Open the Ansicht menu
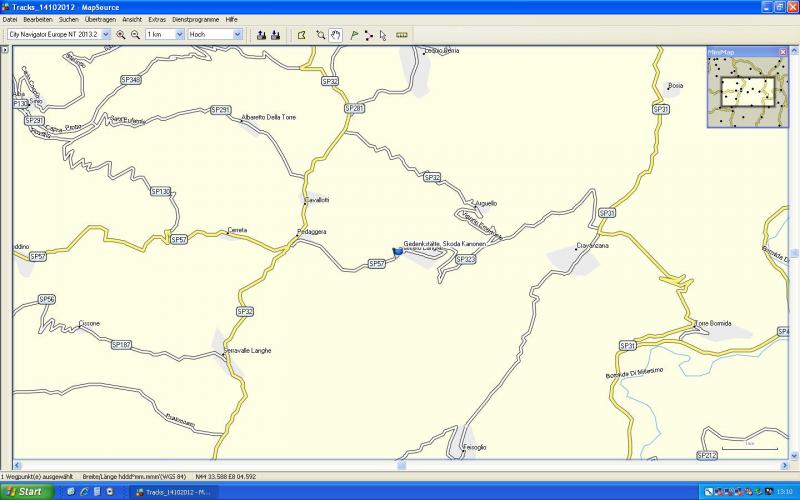This screenshot has height=500, width=800. coord(132,19)
